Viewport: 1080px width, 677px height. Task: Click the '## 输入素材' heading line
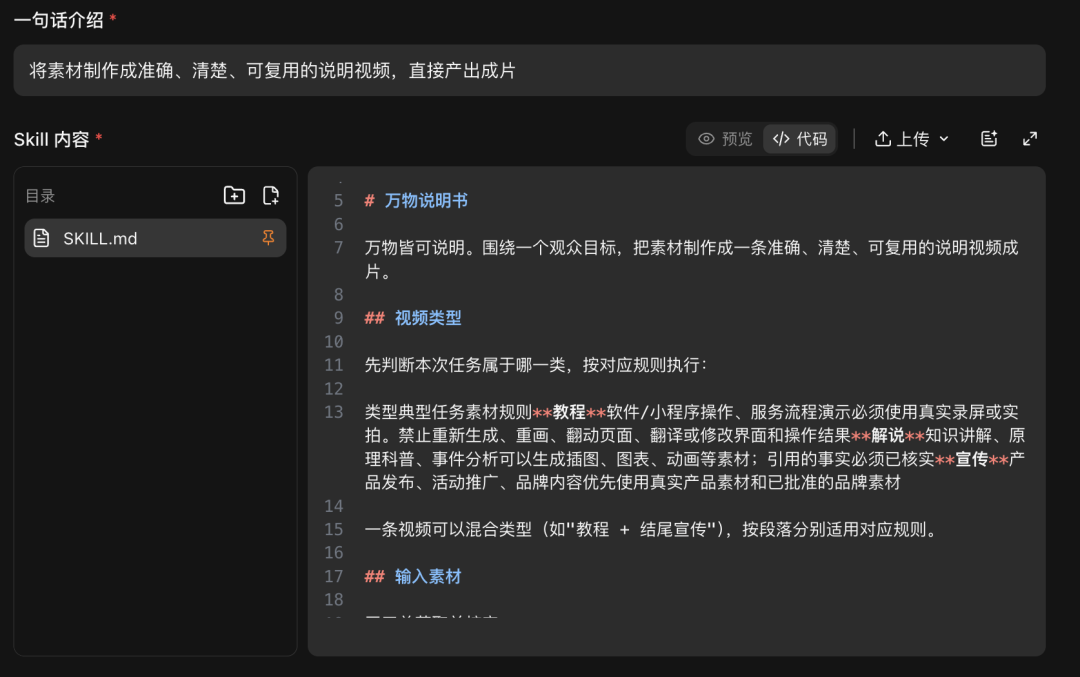tap(413, 576)
